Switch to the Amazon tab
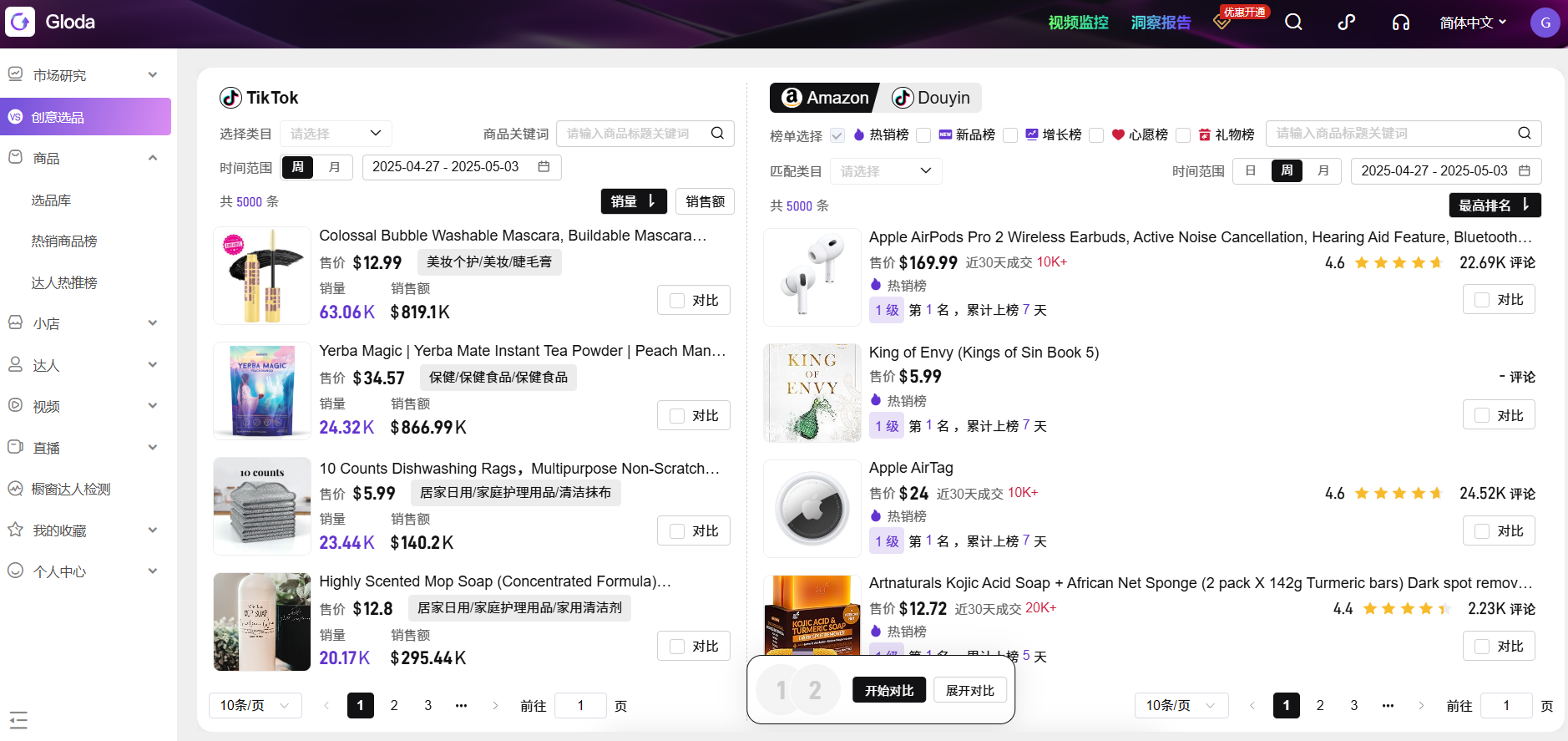 824,98
